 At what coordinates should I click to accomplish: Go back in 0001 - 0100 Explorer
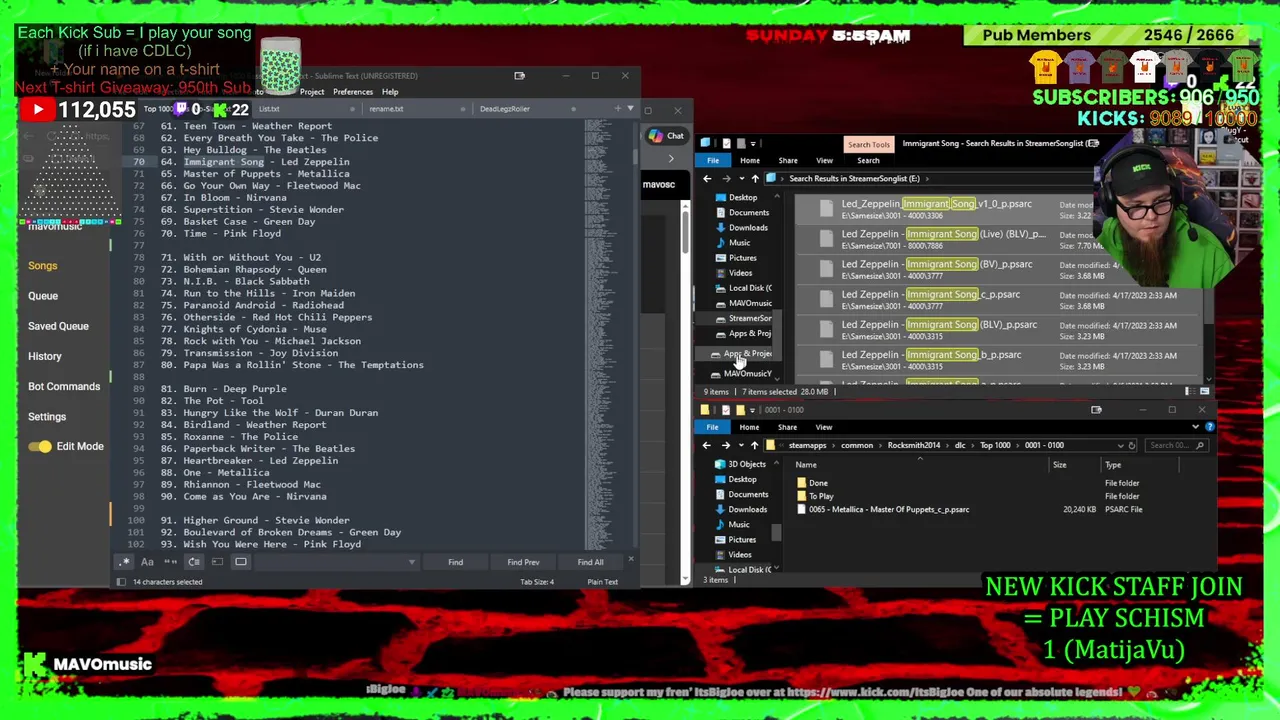point(707,445)
